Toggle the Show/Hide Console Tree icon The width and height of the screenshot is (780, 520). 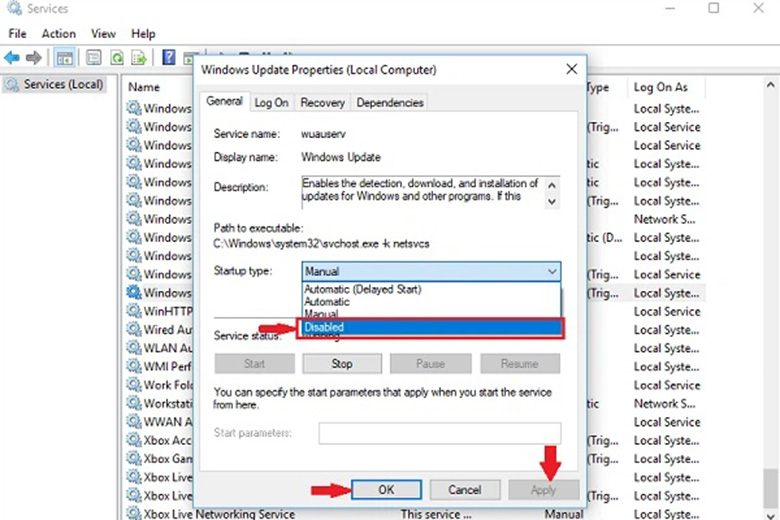click(65, 58)
